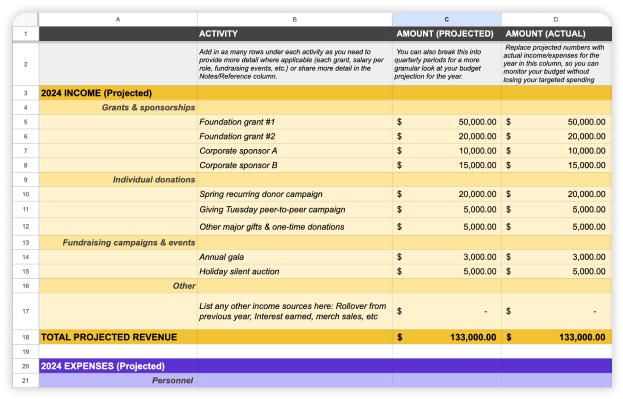
Task: Select column B header
Action: 294,19
